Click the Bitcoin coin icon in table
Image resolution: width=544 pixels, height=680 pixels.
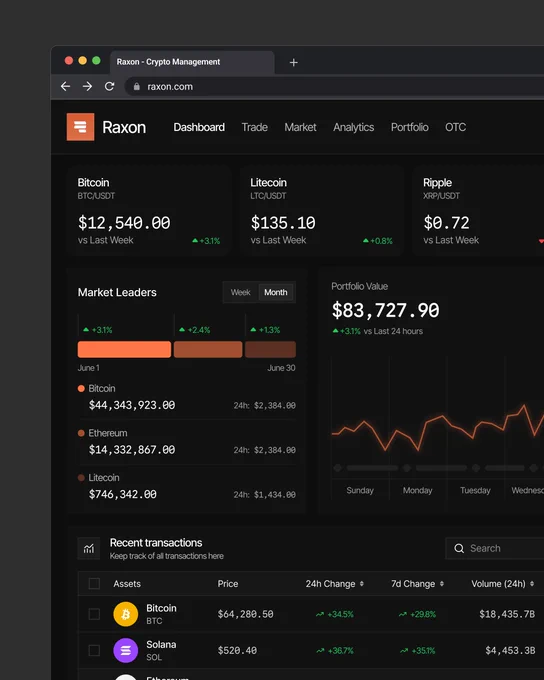click(126, 614)
